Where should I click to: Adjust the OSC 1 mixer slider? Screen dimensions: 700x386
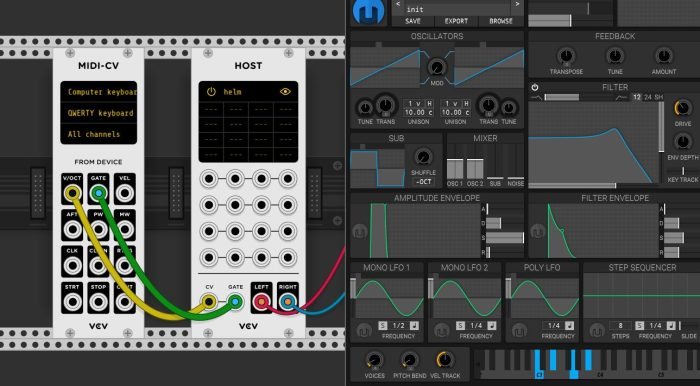pyautogui.click(x=455, y=169)
